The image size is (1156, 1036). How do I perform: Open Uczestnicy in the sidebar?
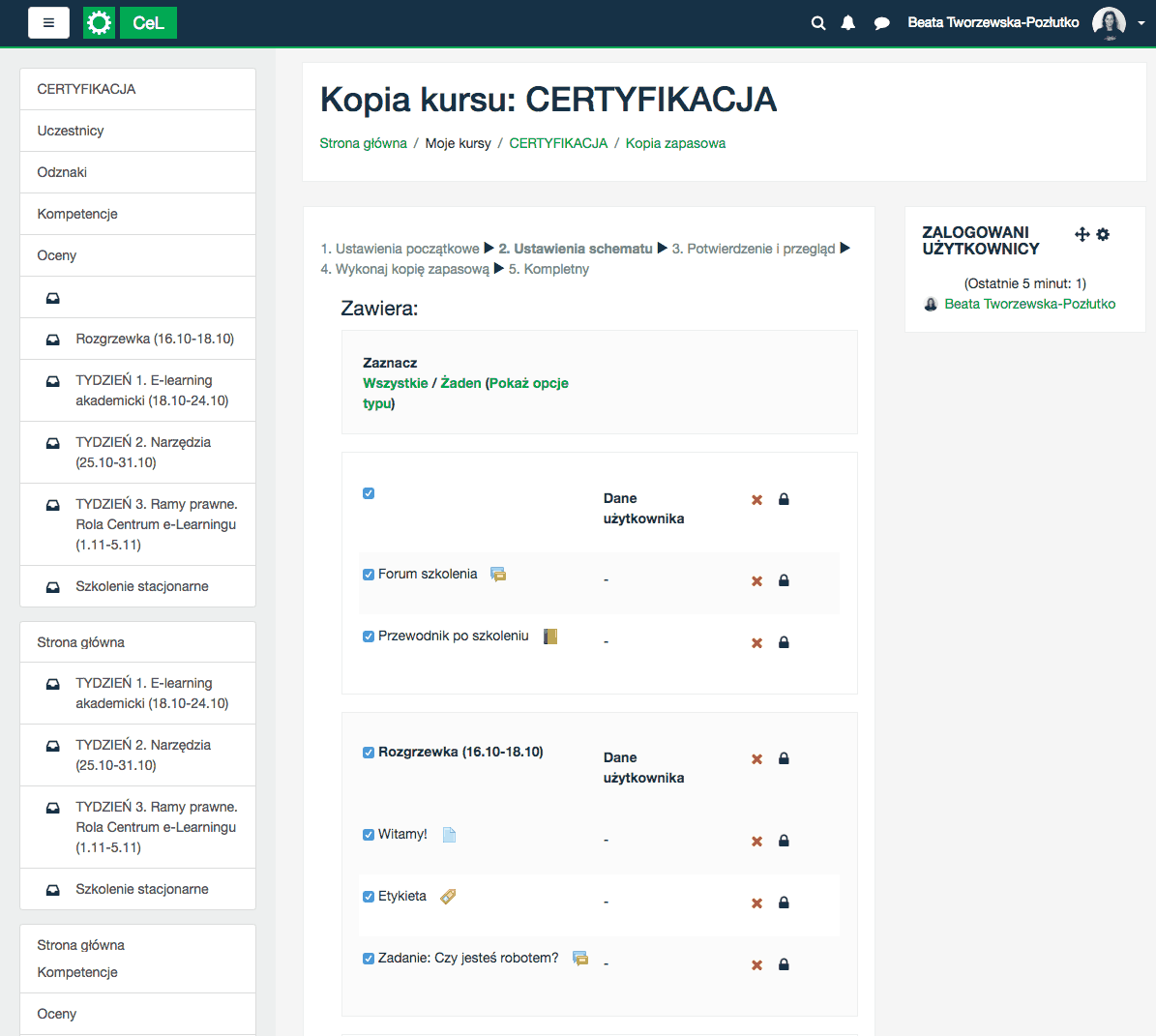[138, 131]
